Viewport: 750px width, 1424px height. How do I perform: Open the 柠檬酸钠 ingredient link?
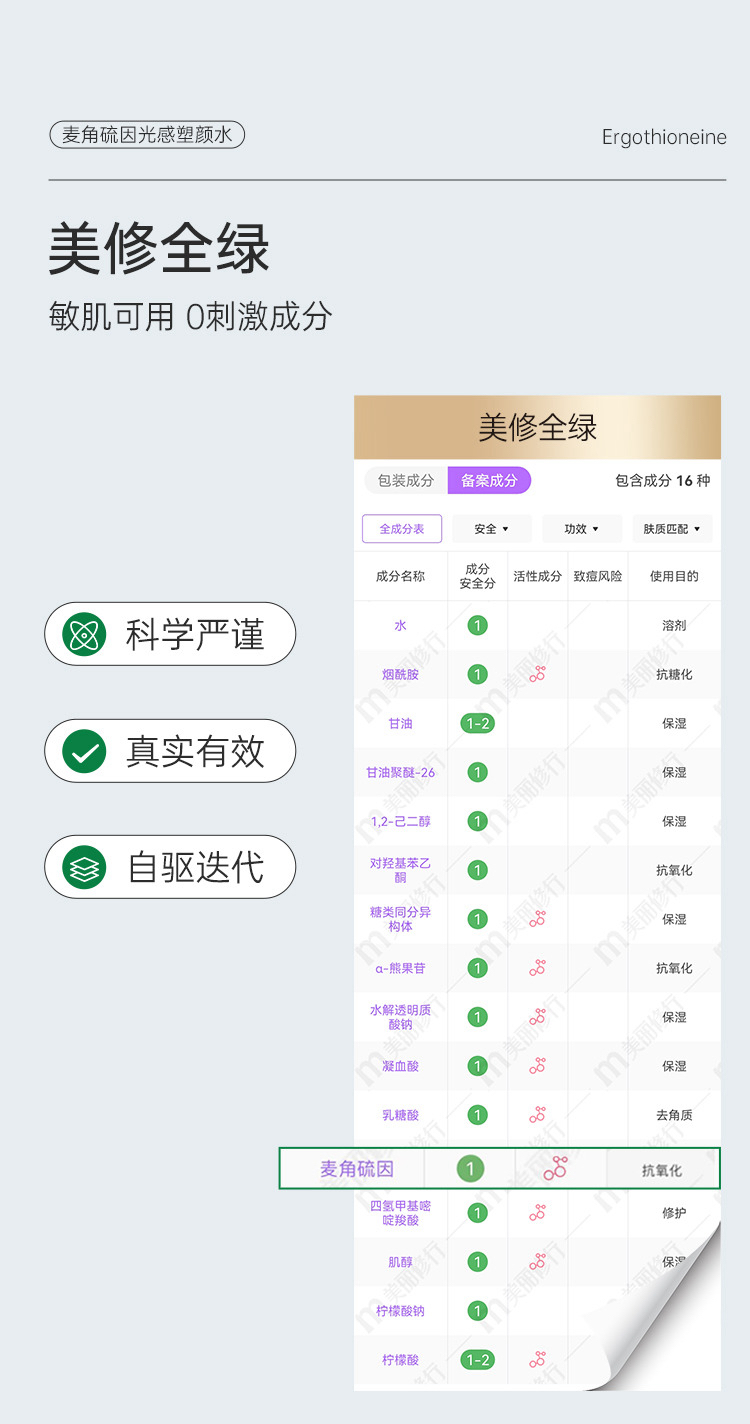click(x=400, y=1311)
